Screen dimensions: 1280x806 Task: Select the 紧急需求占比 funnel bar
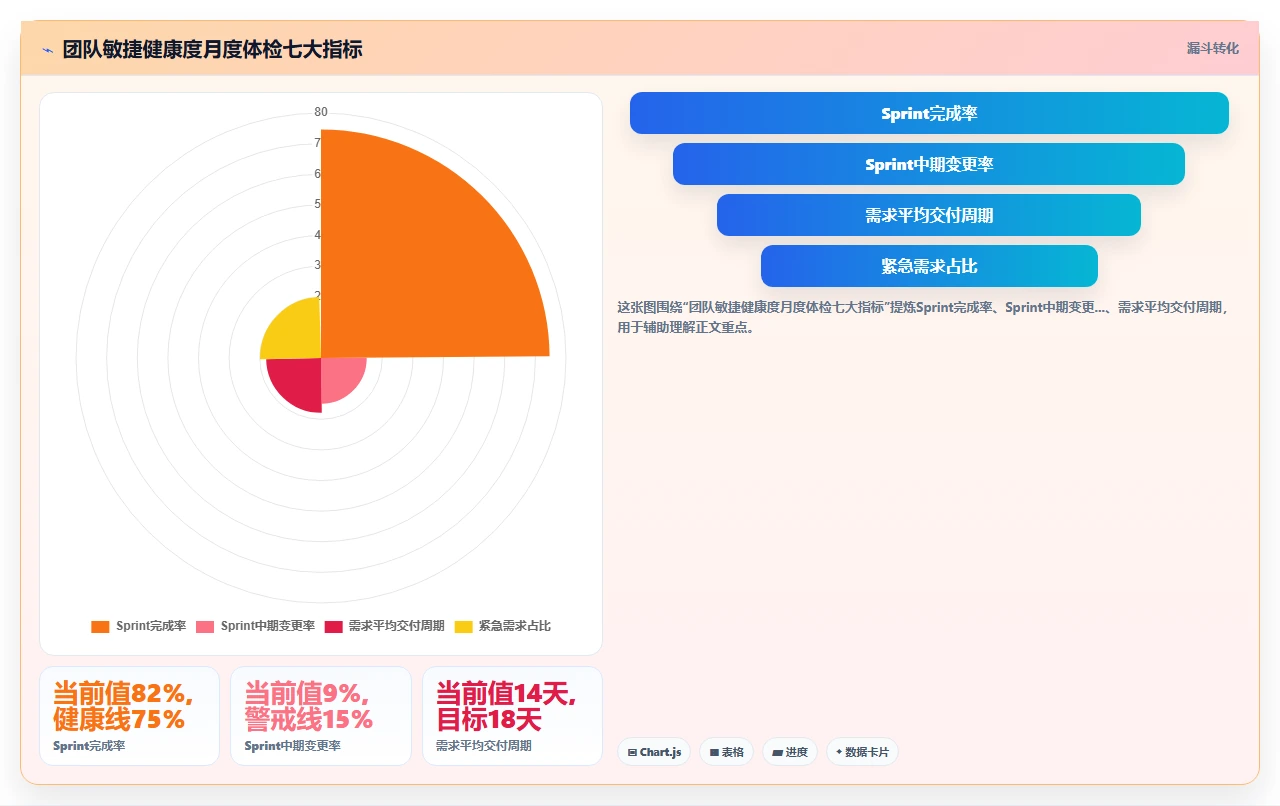point(929,266)
